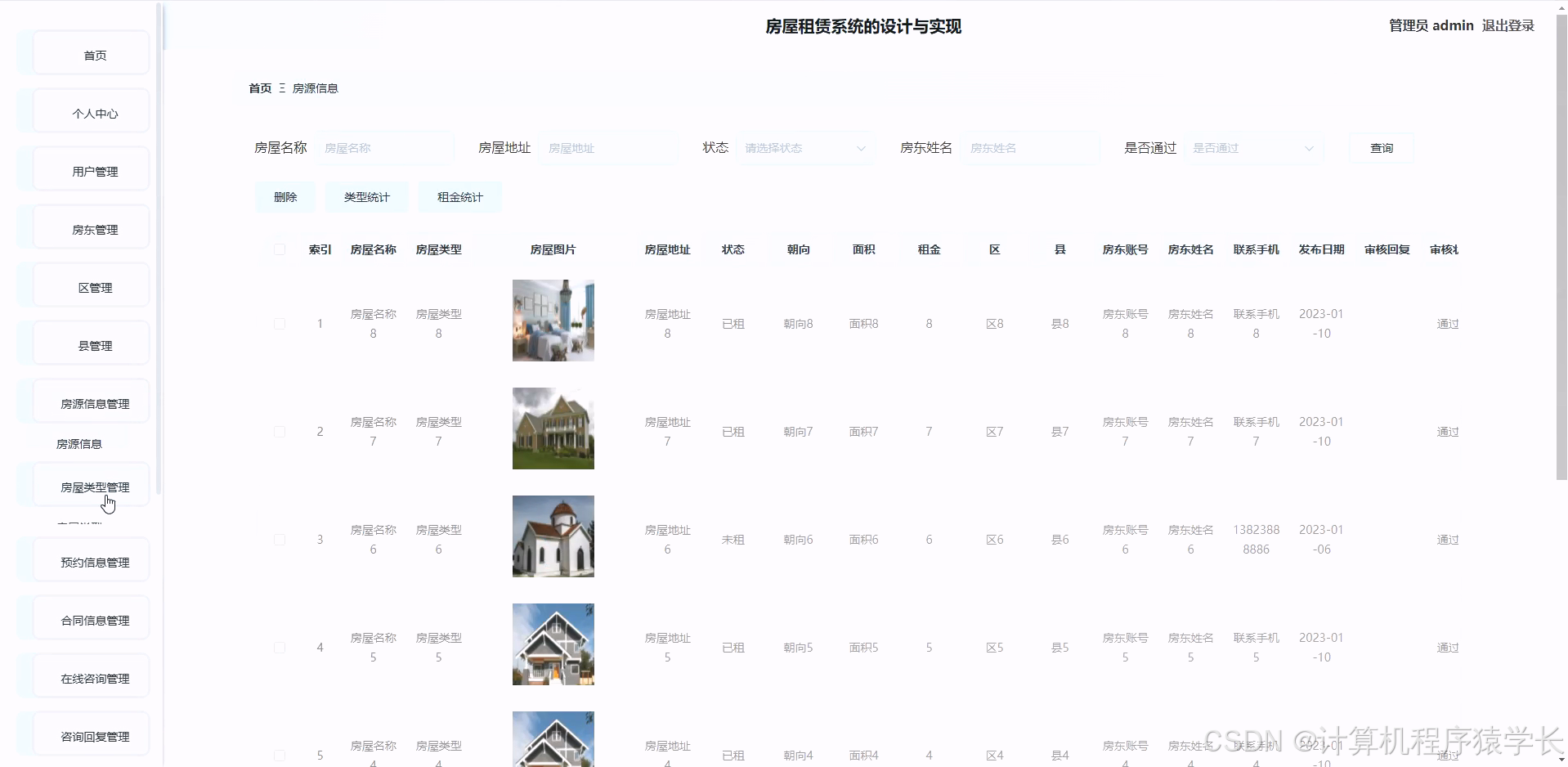This screenshot has width=1568, height=767.
Task: Open 用户管理 from the sidebar
Action: pos(94,171)
